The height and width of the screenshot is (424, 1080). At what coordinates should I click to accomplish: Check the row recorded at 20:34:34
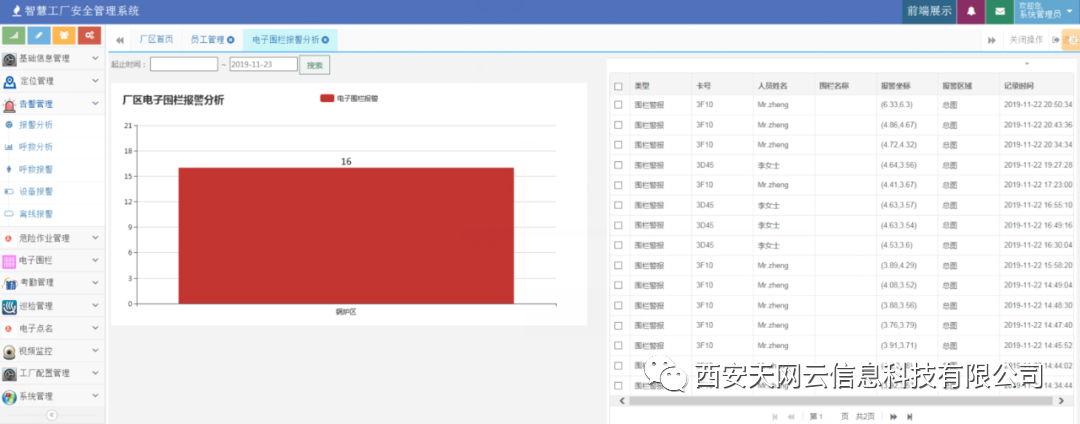pos(619,145)
